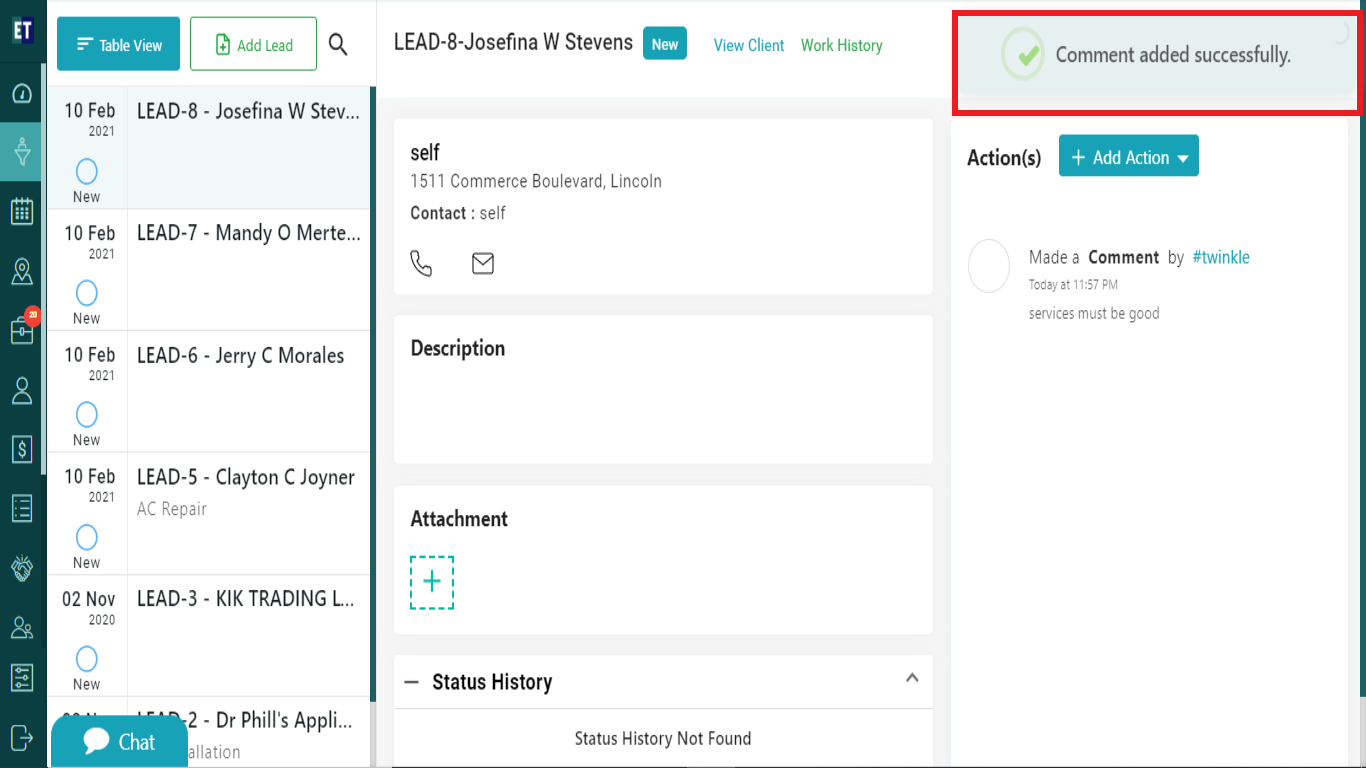The image size is (1366, 768).
Task: Select the leads funnel icon in sidebar
Action: click(x=22, y=152)
